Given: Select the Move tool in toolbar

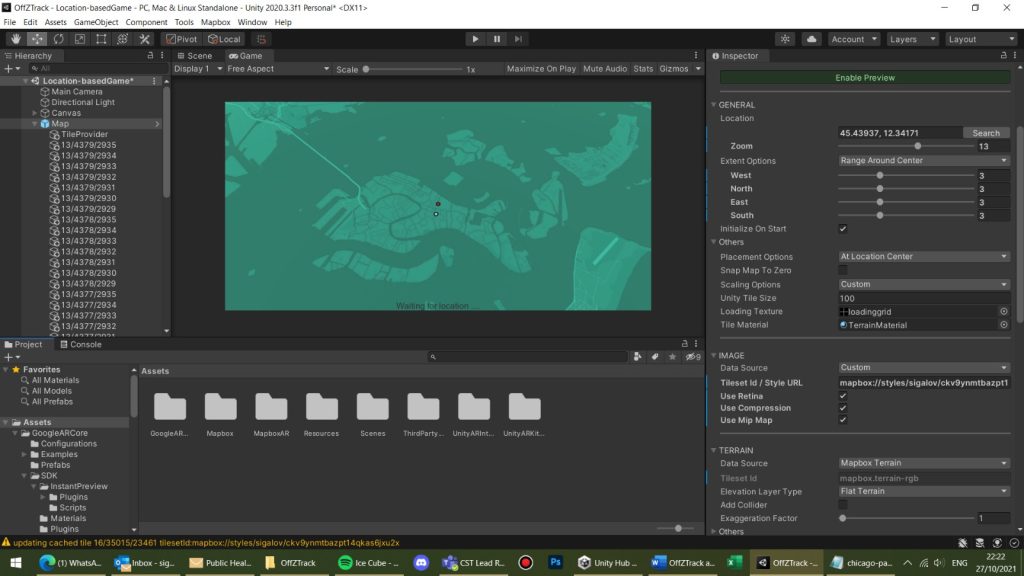Looking at the screenshot, I should click(37, 39).
